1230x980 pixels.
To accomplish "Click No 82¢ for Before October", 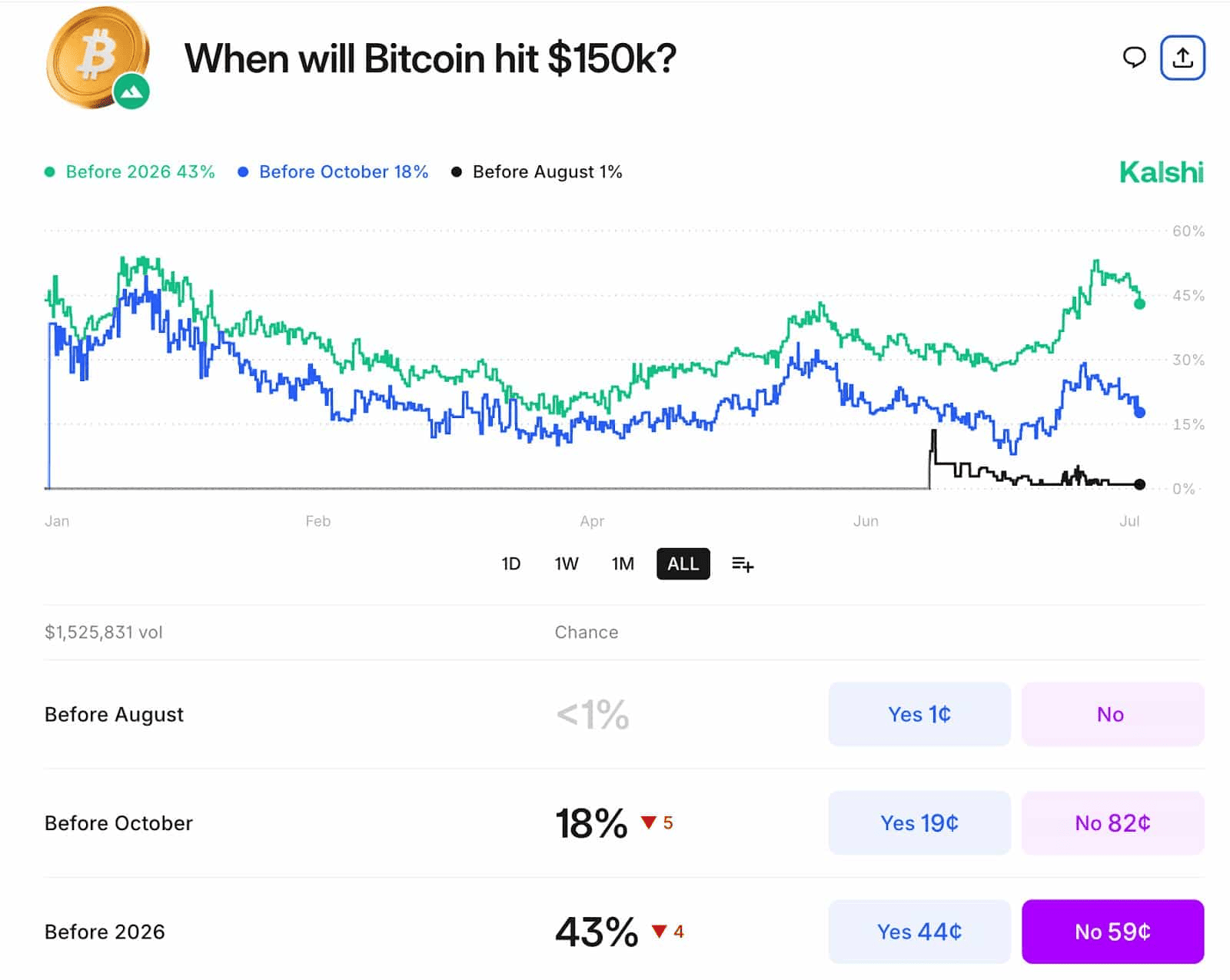I will (1112, 823).
